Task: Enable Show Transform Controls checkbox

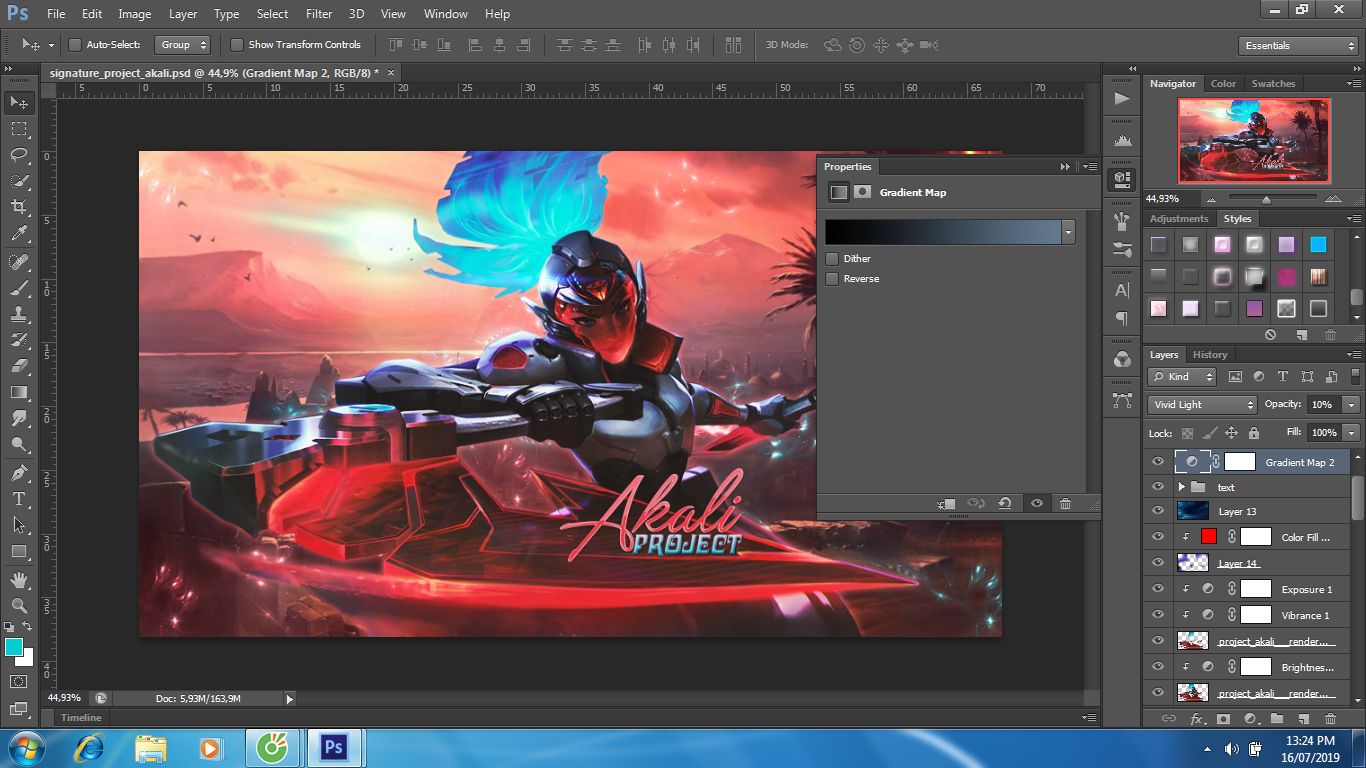Action: coord(237,45)
